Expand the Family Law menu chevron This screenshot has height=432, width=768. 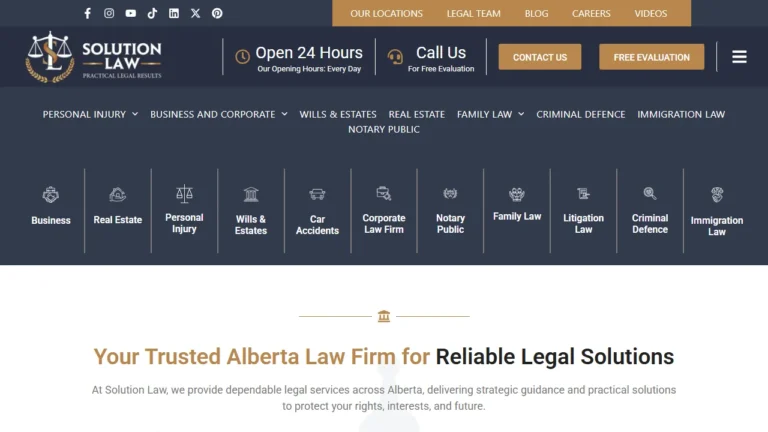coord(521,114)
